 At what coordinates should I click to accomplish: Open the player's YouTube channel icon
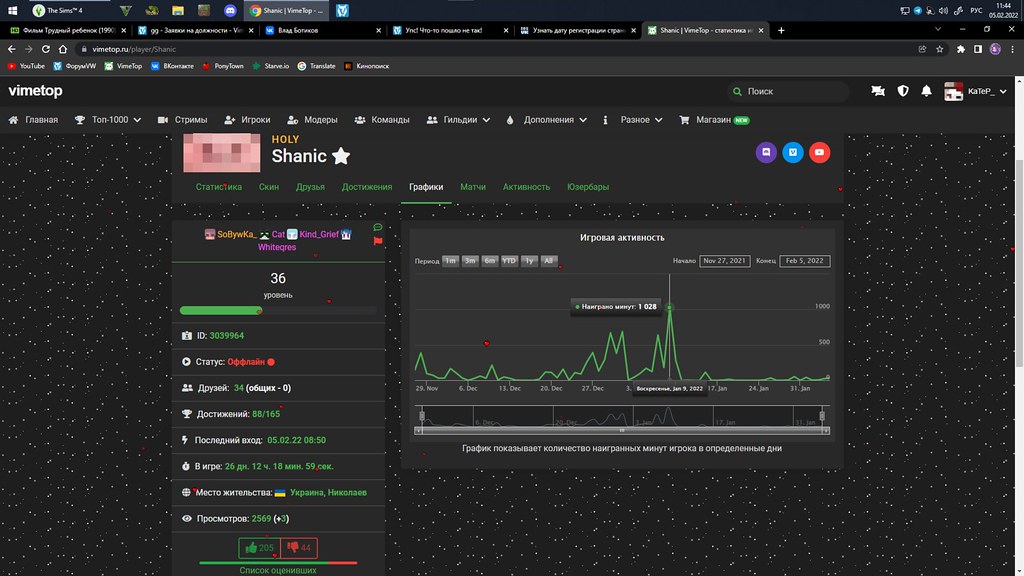(819, 153)
